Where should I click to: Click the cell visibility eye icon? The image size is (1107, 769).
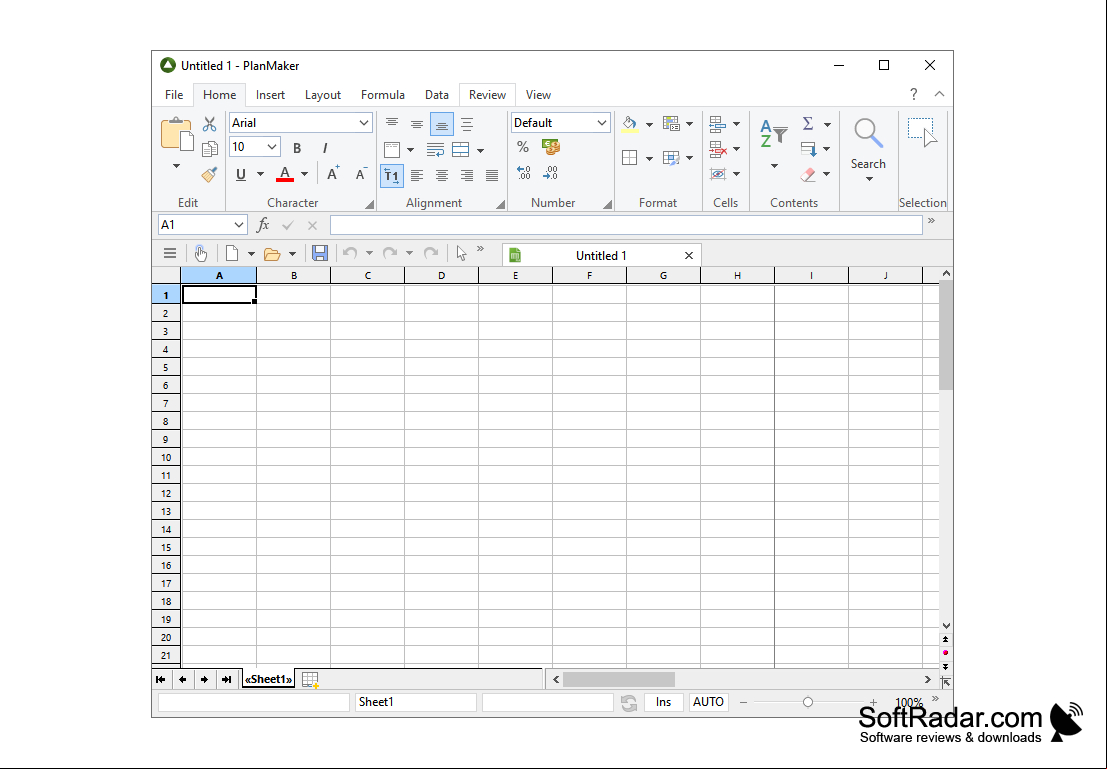click(718, 174)
